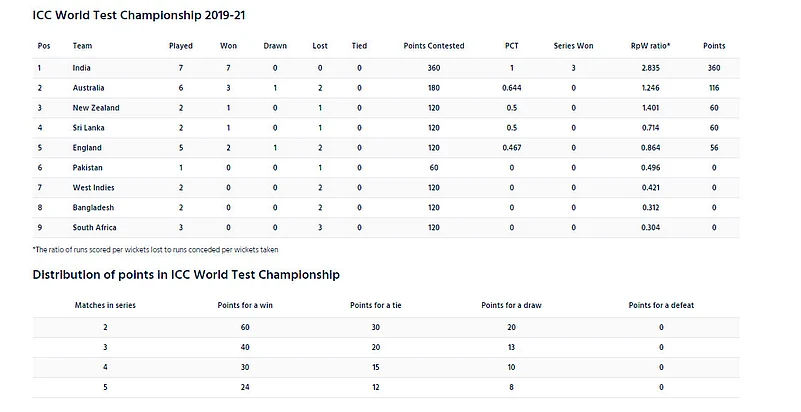The image size is (801, 412).
Task: Select England in the standings table
Action: [87, 147]
